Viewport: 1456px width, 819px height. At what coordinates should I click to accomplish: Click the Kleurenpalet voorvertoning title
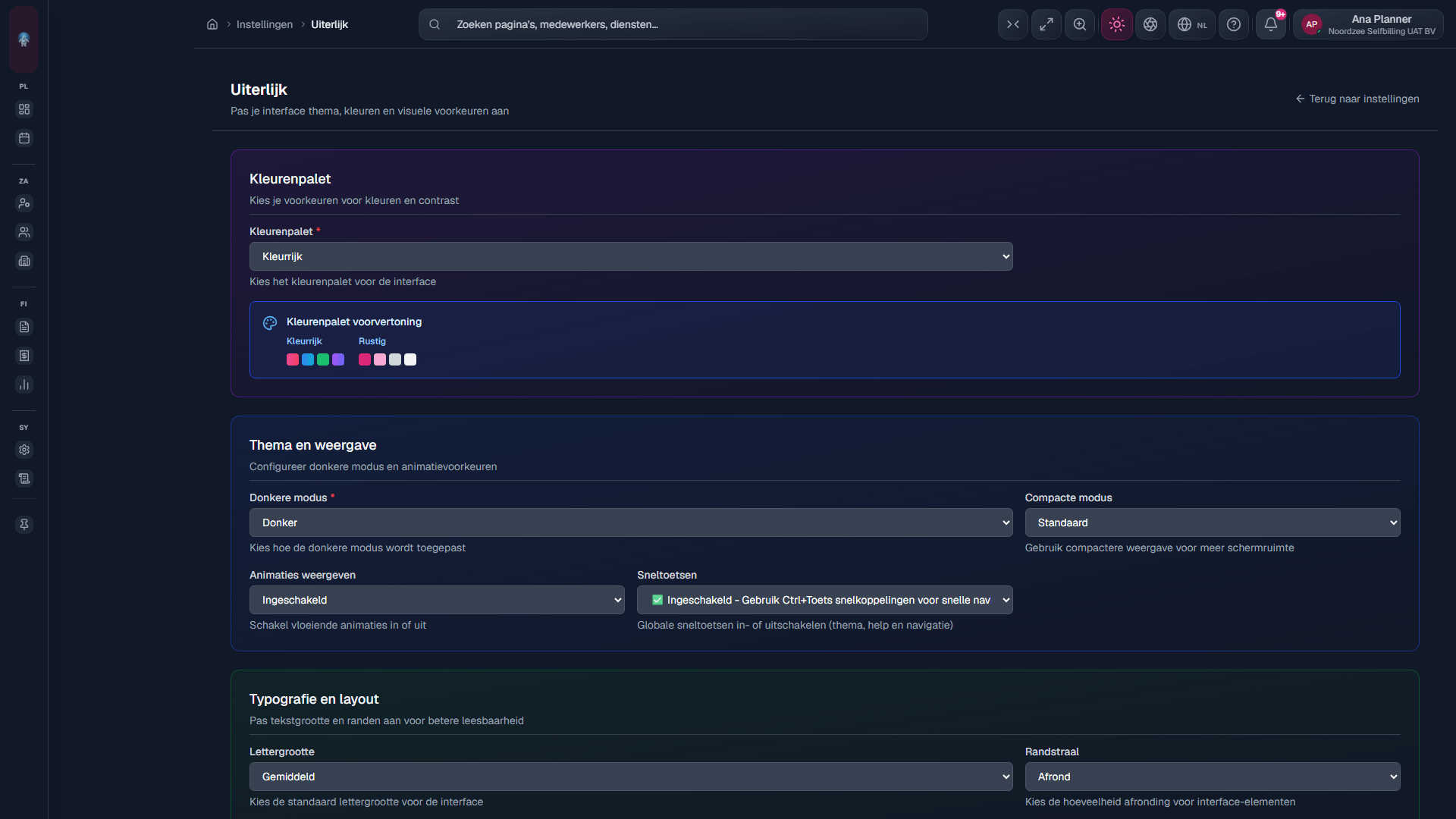pyautogui.click(x=354, y=322)
